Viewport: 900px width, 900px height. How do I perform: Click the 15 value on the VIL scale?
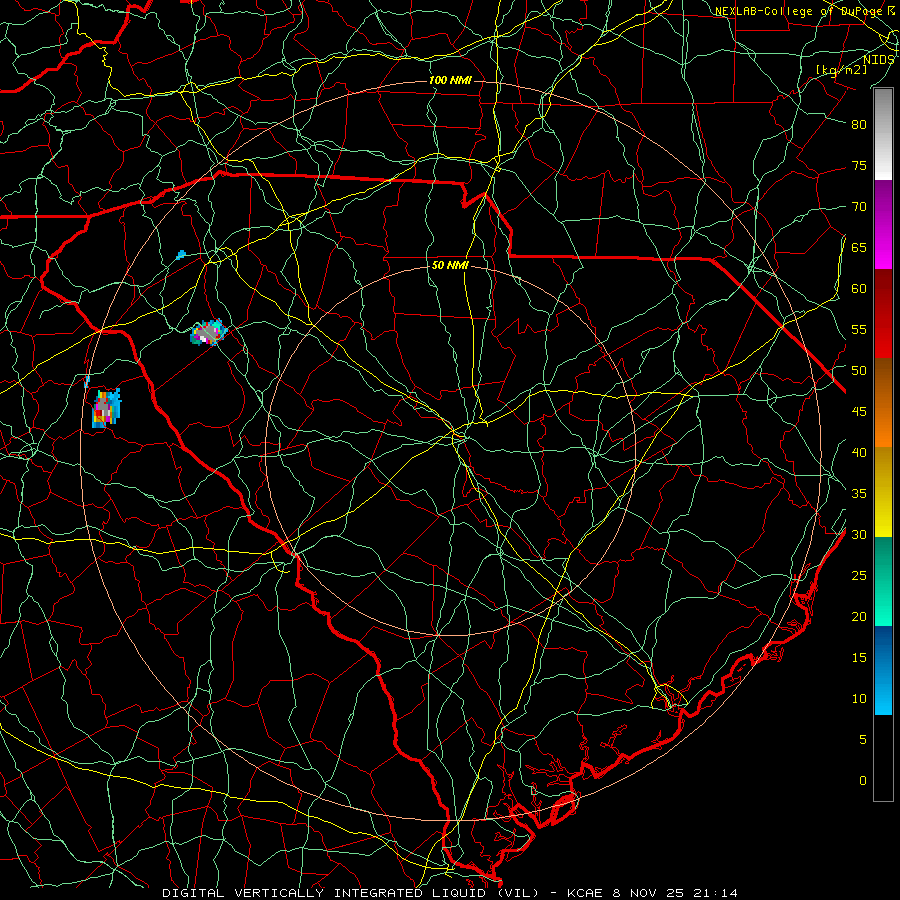coord(859,658)
